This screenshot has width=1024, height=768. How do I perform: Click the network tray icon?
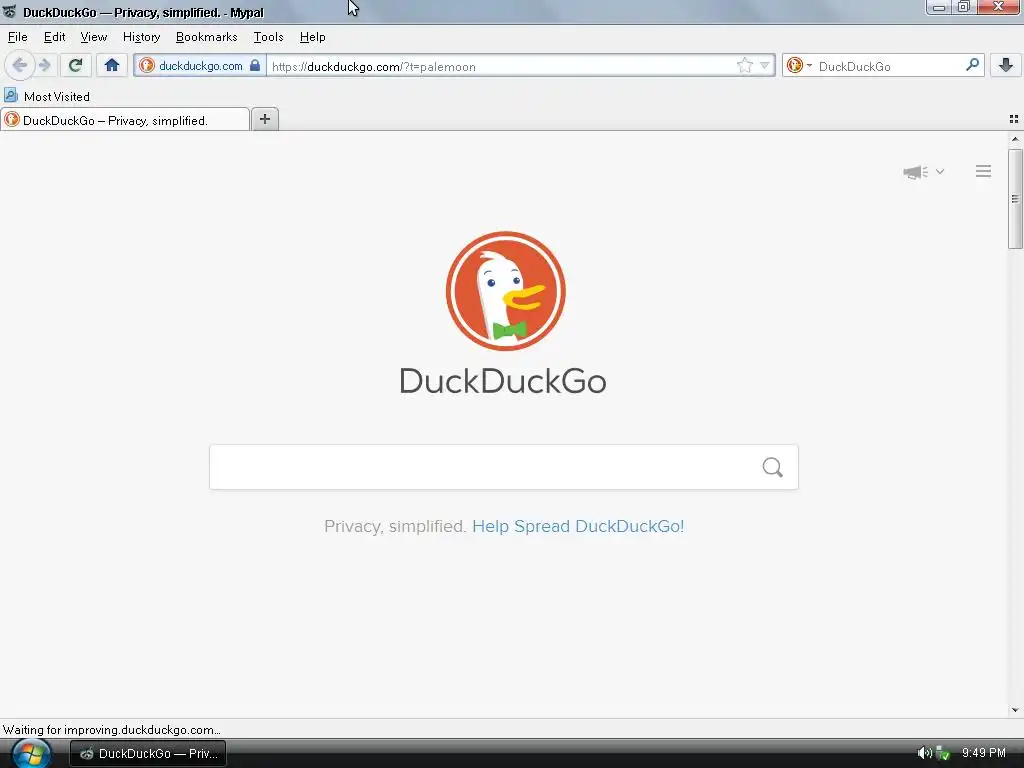pyautogui.click(x=942, y=753)
